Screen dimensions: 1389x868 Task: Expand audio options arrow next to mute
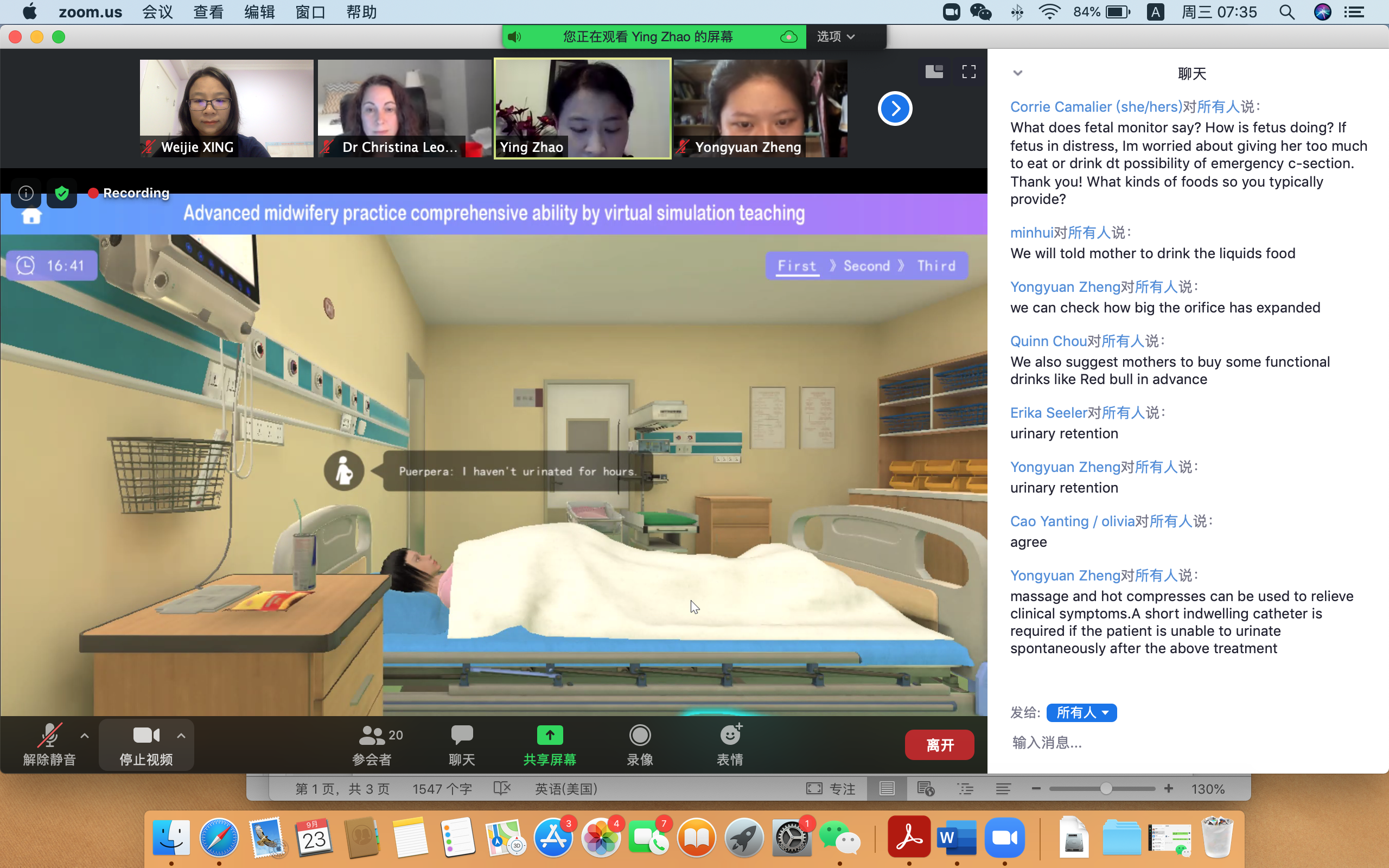[85, 736]
